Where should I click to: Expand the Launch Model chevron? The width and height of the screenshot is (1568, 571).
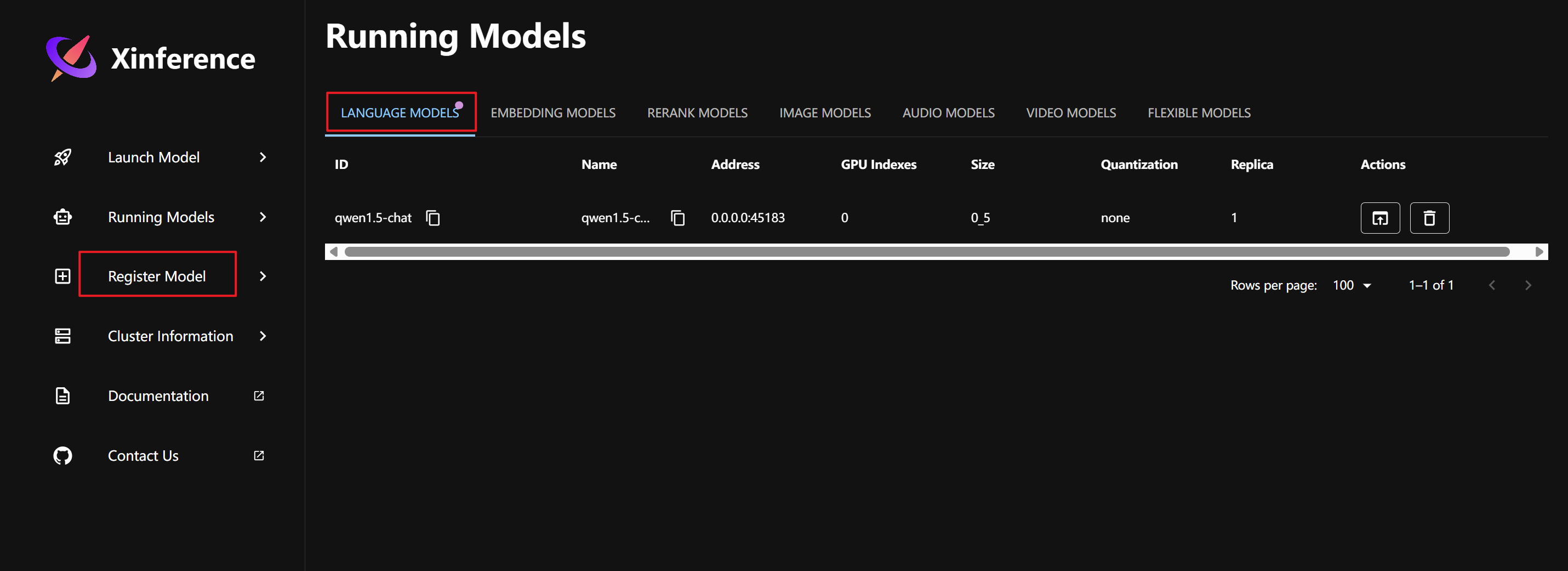click(263, 157)
